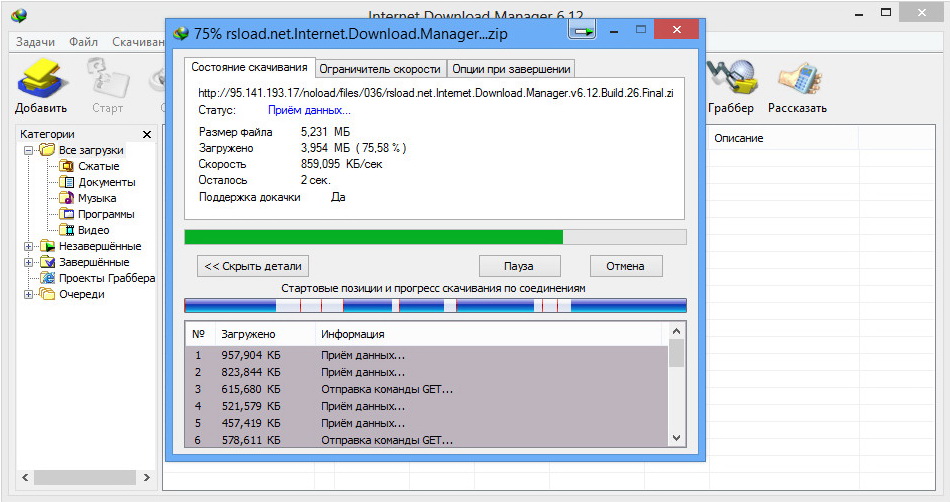Image resolution: width=950 pixels, height=502 pixels.
Task: Click the download dialog title icon
Action: pos(181,33)
